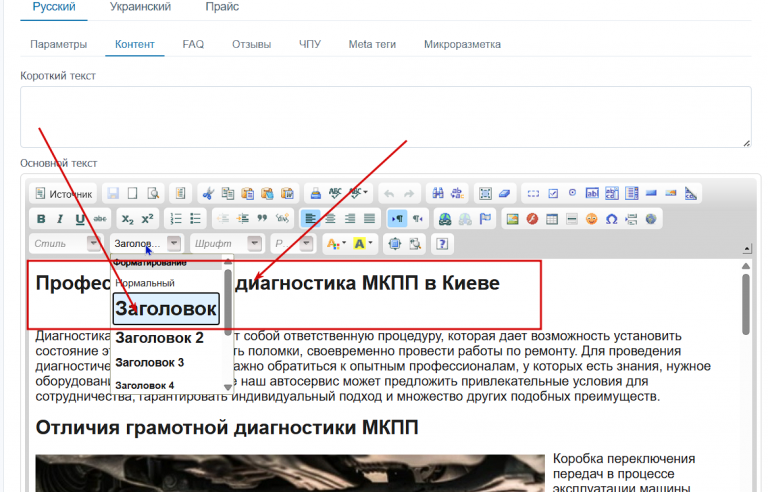This screenshot has height=492, width=768.
Task: Open the Шрифт font dropdown
Action: (x=227, y=244)
